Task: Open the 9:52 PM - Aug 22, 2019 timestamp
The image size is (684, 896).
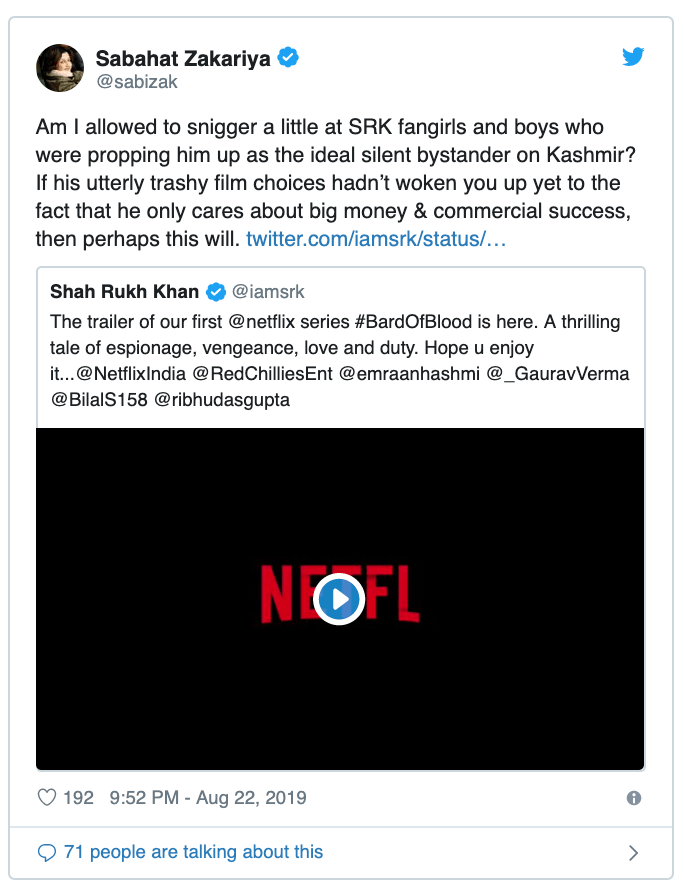Action: [208, 797]
